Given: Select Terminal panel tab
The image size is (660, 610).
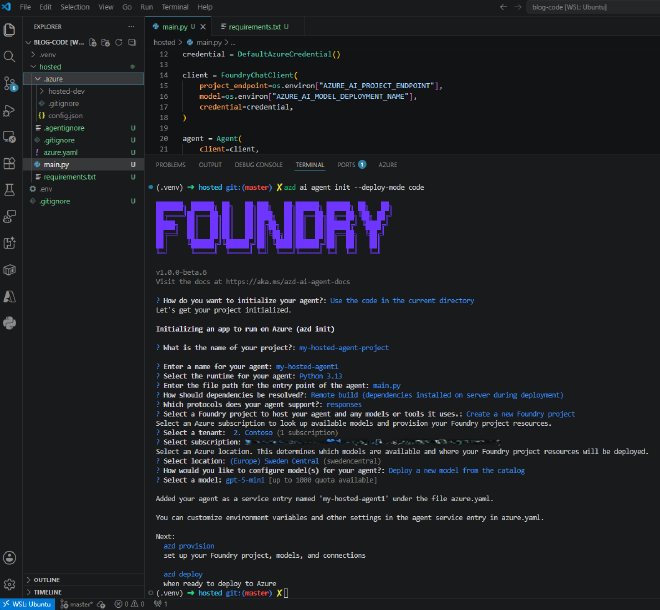Looking at the screenshot, I should [x=310, y=165].
